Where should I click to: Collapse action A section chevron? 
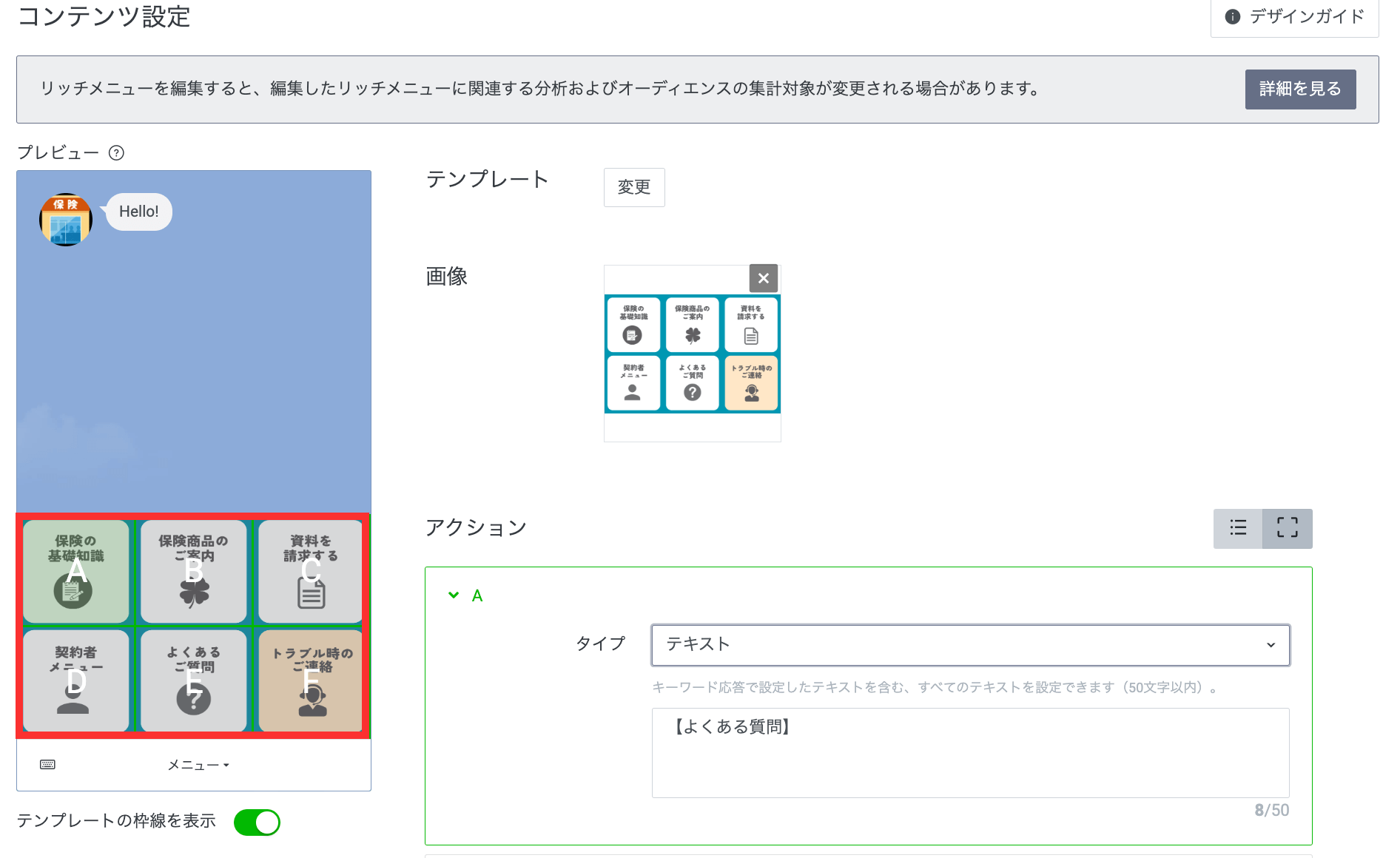tap(454, 595)
